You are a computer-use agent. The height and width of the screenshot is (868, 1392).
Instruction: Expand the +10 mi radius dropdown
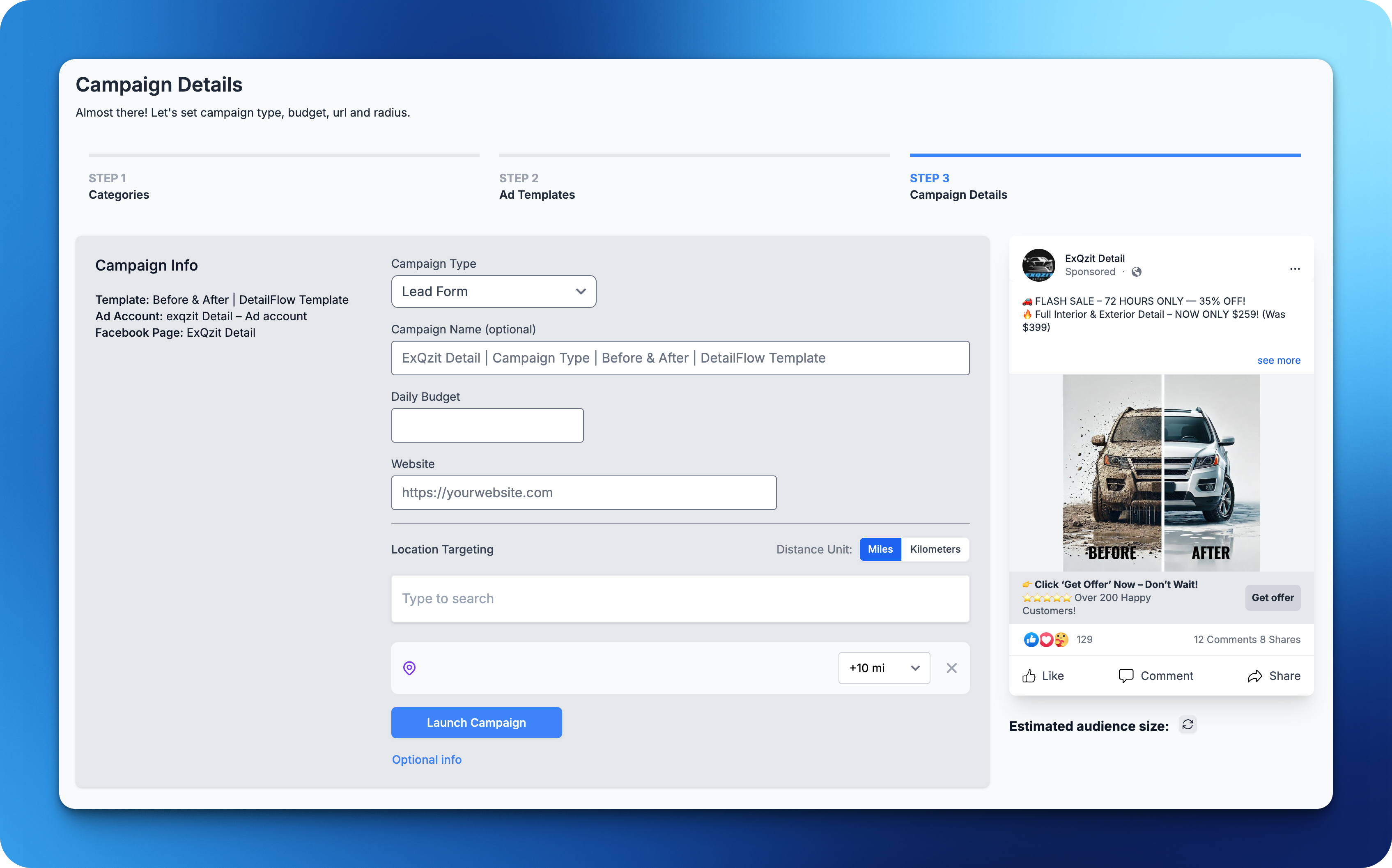point(884,668)
